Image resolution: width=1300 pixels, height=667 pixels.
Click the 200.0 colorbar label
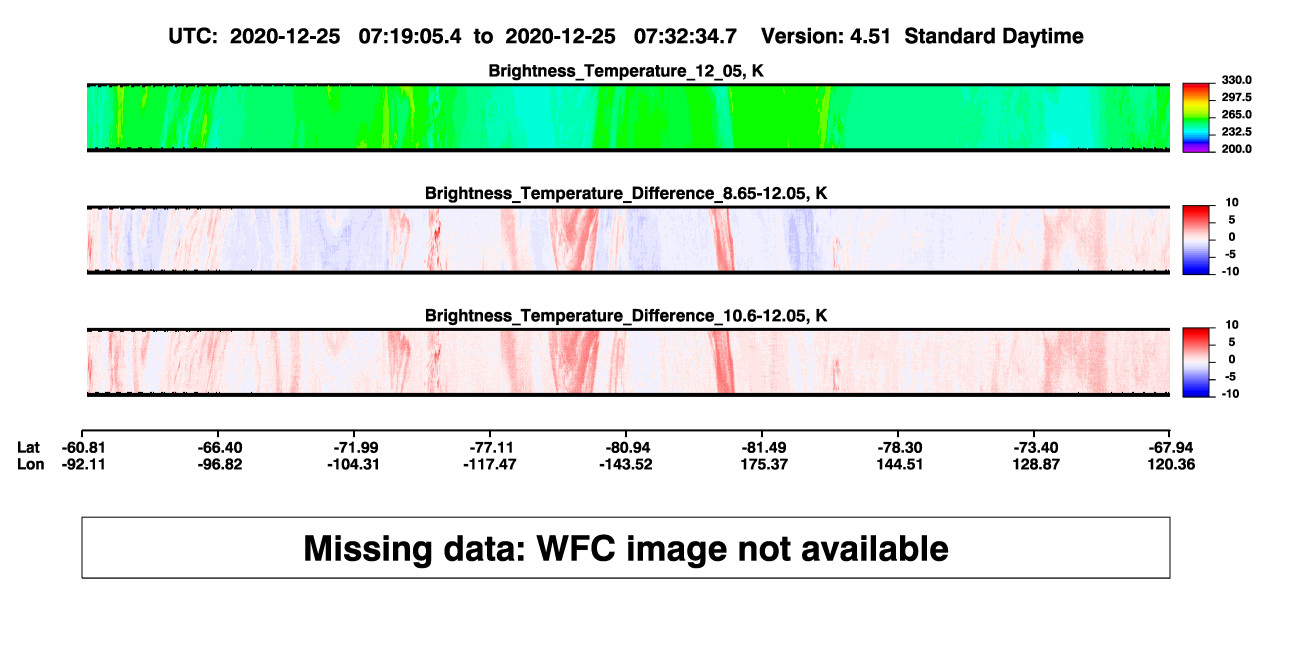[x=1237, y=148]
